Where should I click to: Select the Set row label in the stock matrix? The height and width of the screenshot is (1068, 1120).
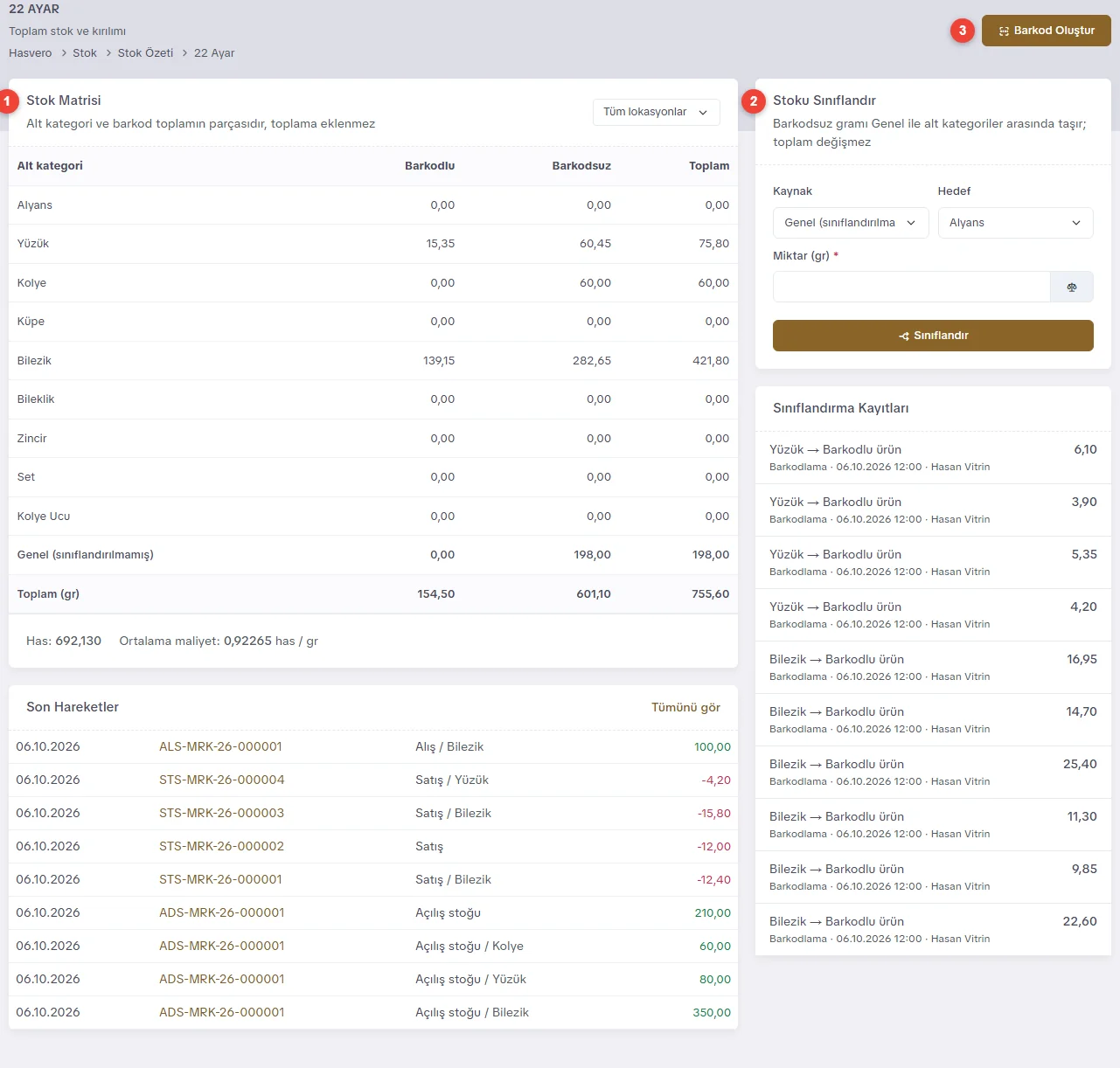pyautogui.click(x=26, y=477)
